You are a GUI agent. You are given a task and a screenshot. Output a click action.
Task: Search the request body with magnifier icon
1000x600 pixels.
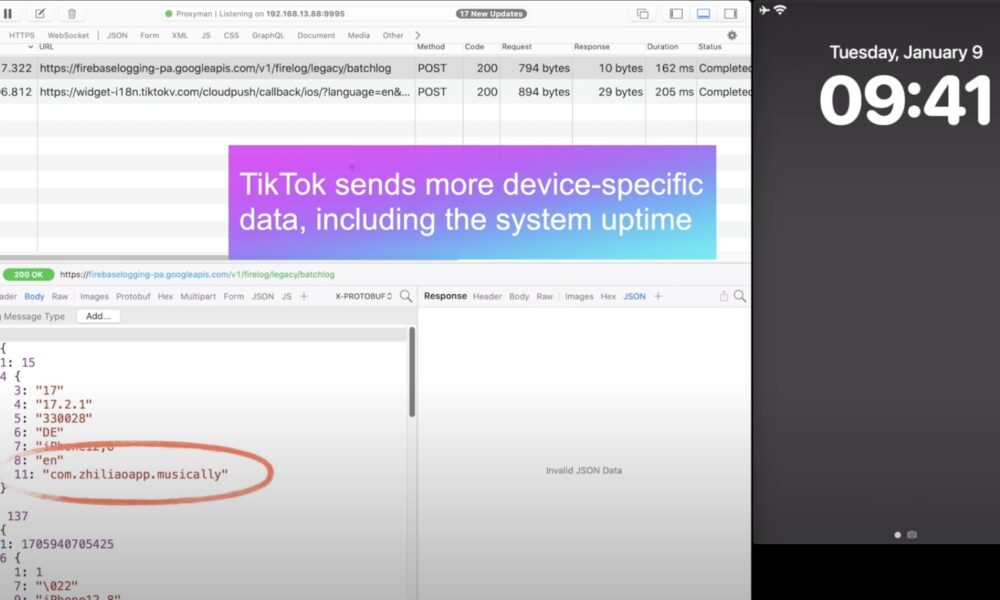(x=406, y=296)
